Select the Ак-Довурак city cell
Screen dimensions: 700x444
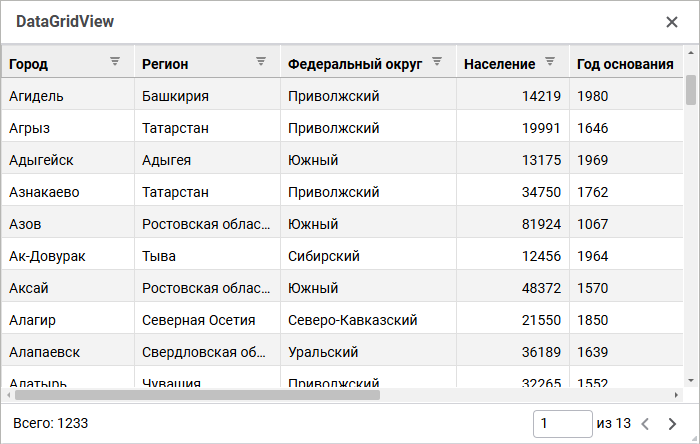tap(68, 256)
